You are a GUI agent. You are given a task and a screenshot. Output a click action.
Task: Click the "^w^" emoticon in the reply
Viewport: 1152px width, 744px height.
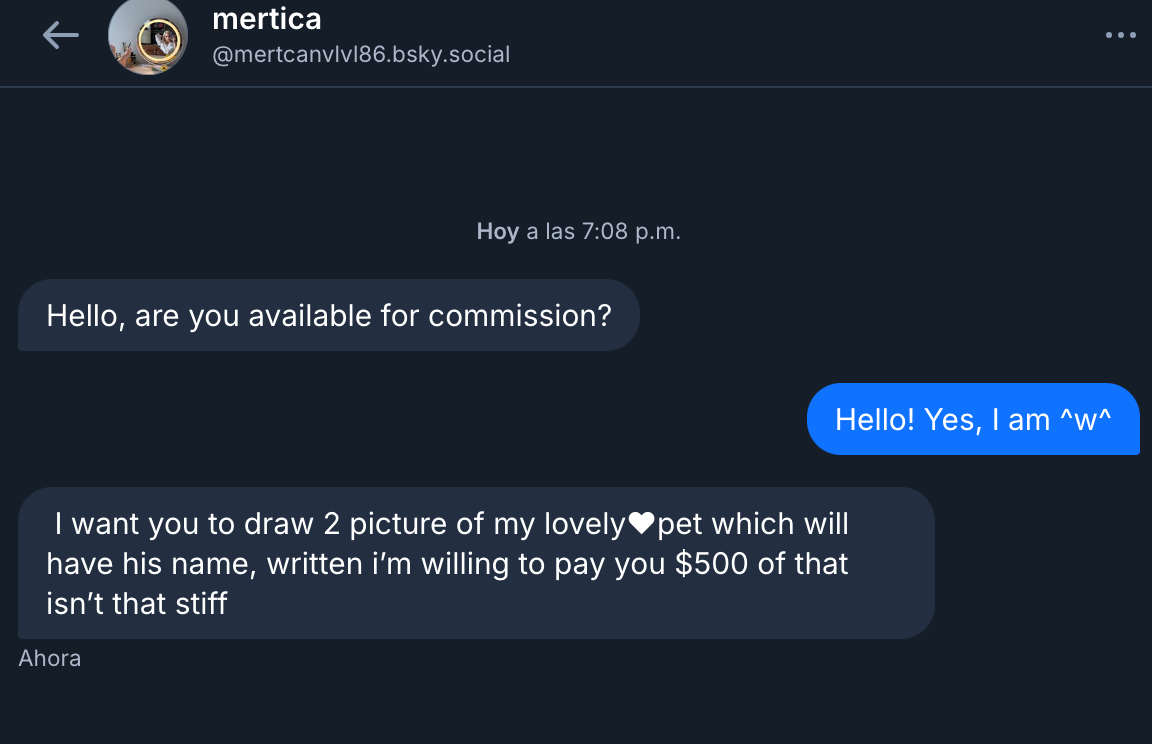pos(1085,419)
